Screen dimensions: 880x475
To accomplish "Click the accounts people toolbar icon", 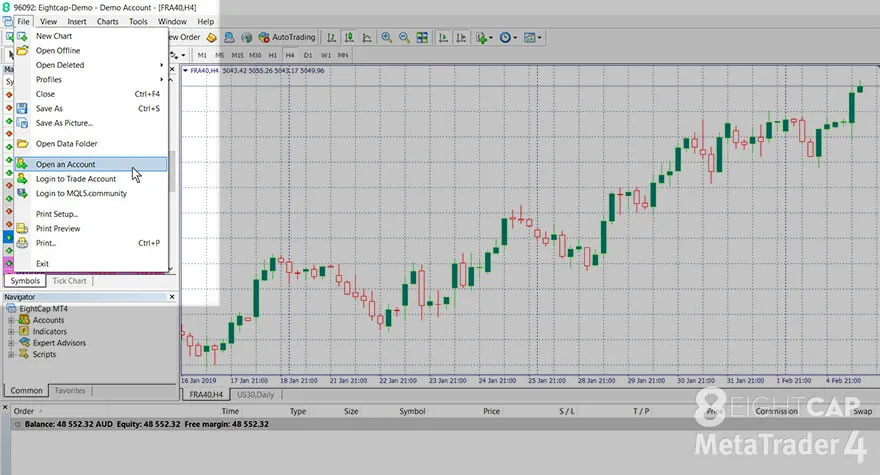I will tap(229, 38).
